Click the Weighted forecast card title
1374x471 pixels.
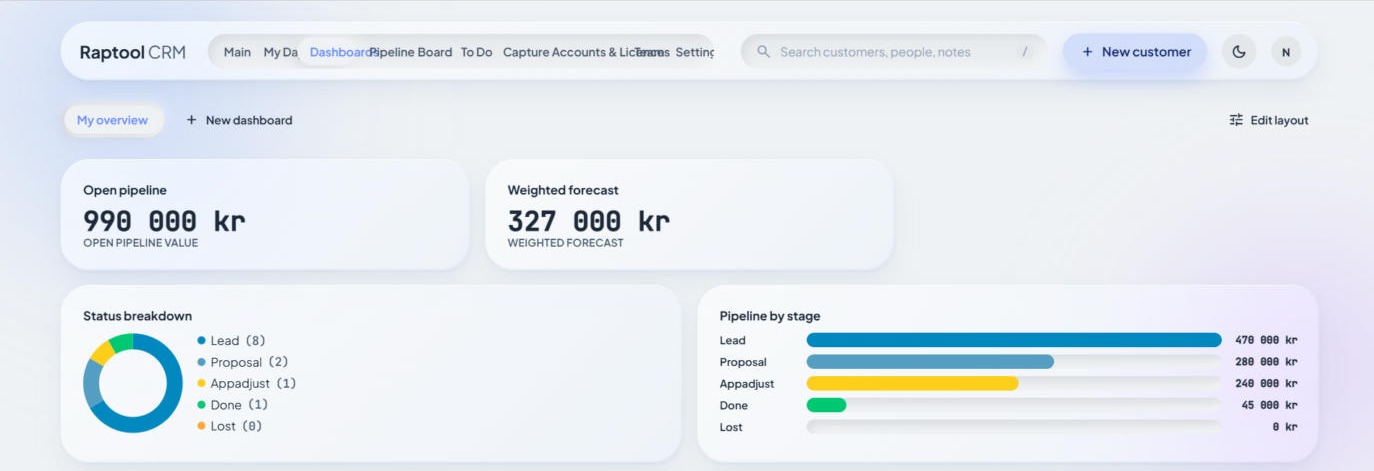563,190
